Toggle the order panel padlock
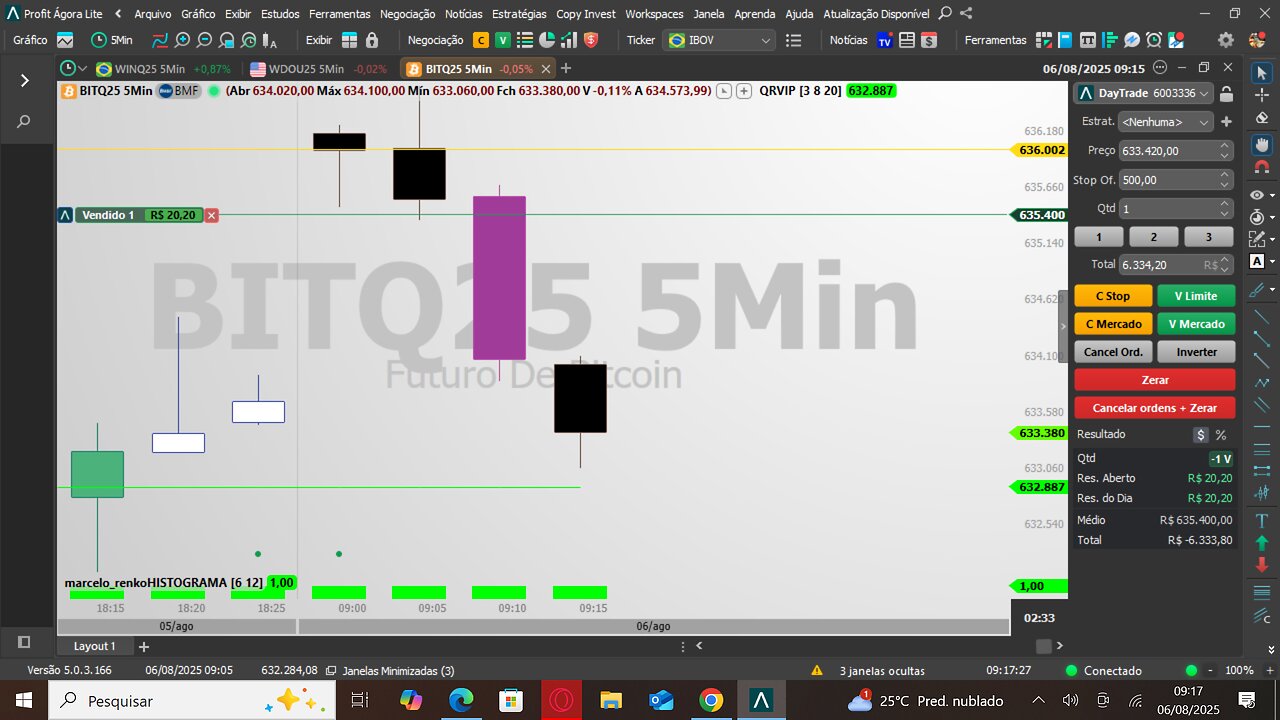This screenshot has height=720, width=1280. 1226,93
